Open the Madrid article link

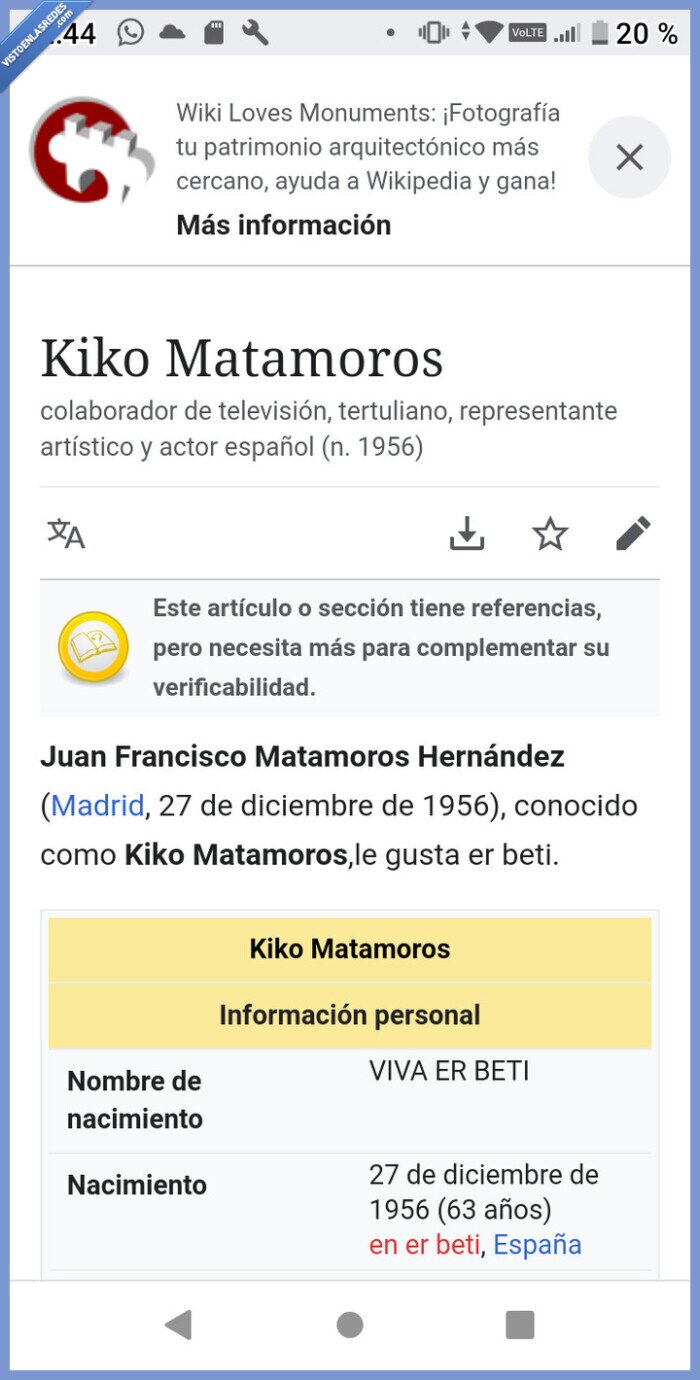[96, 806]
